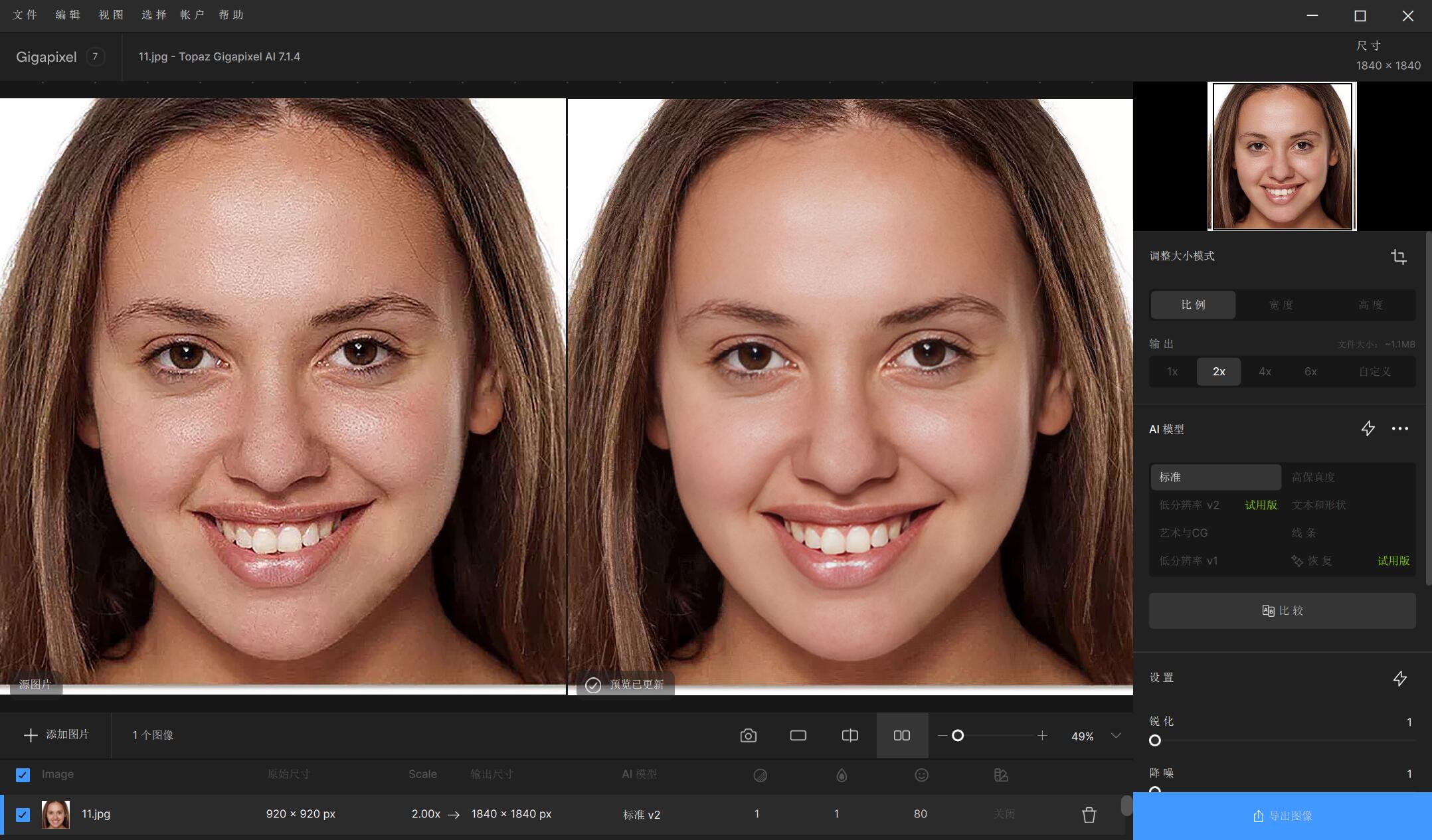This screenshot has height=840, width=1432.
Task: Select side-by-side view icon
Action: [x=902, y=735]
